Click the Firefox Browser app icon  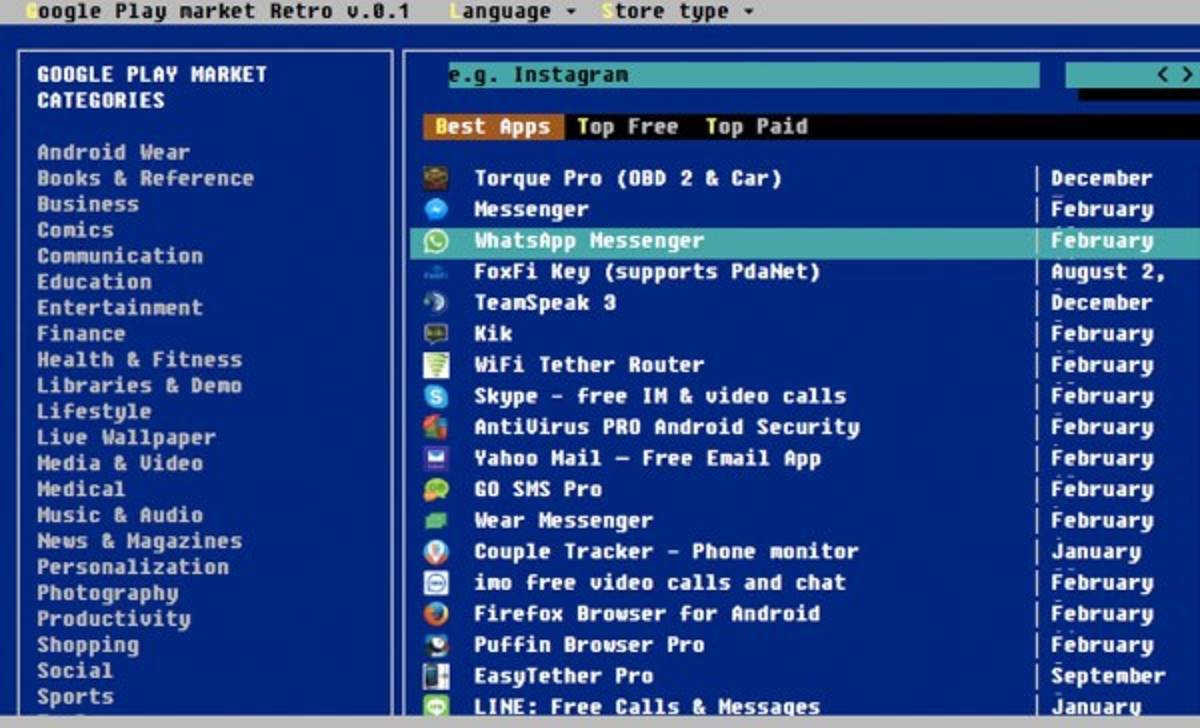point(436,613)
